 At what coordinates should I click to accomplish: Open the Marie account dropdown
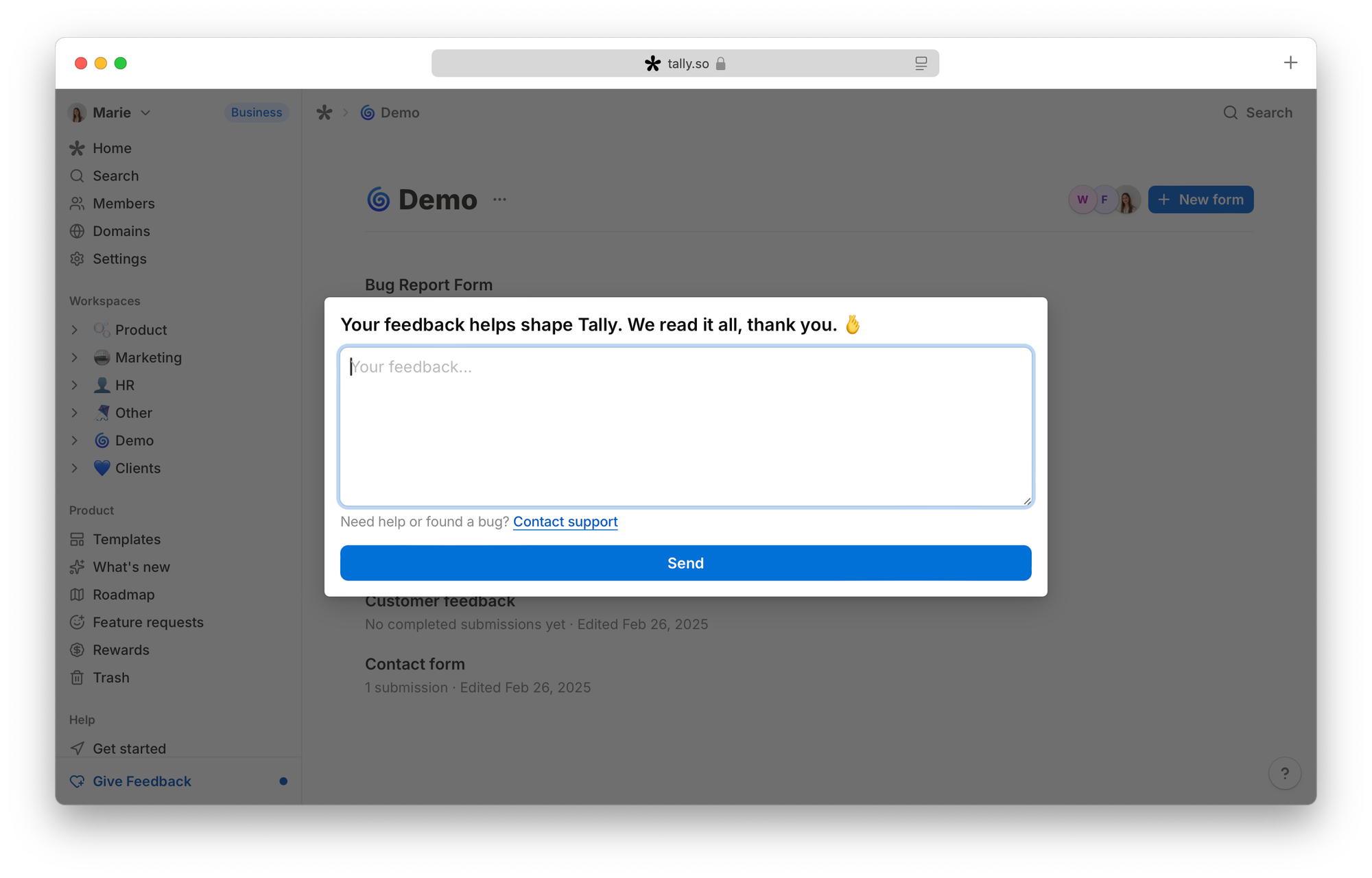pyautogui.click(x=111, y=112)
